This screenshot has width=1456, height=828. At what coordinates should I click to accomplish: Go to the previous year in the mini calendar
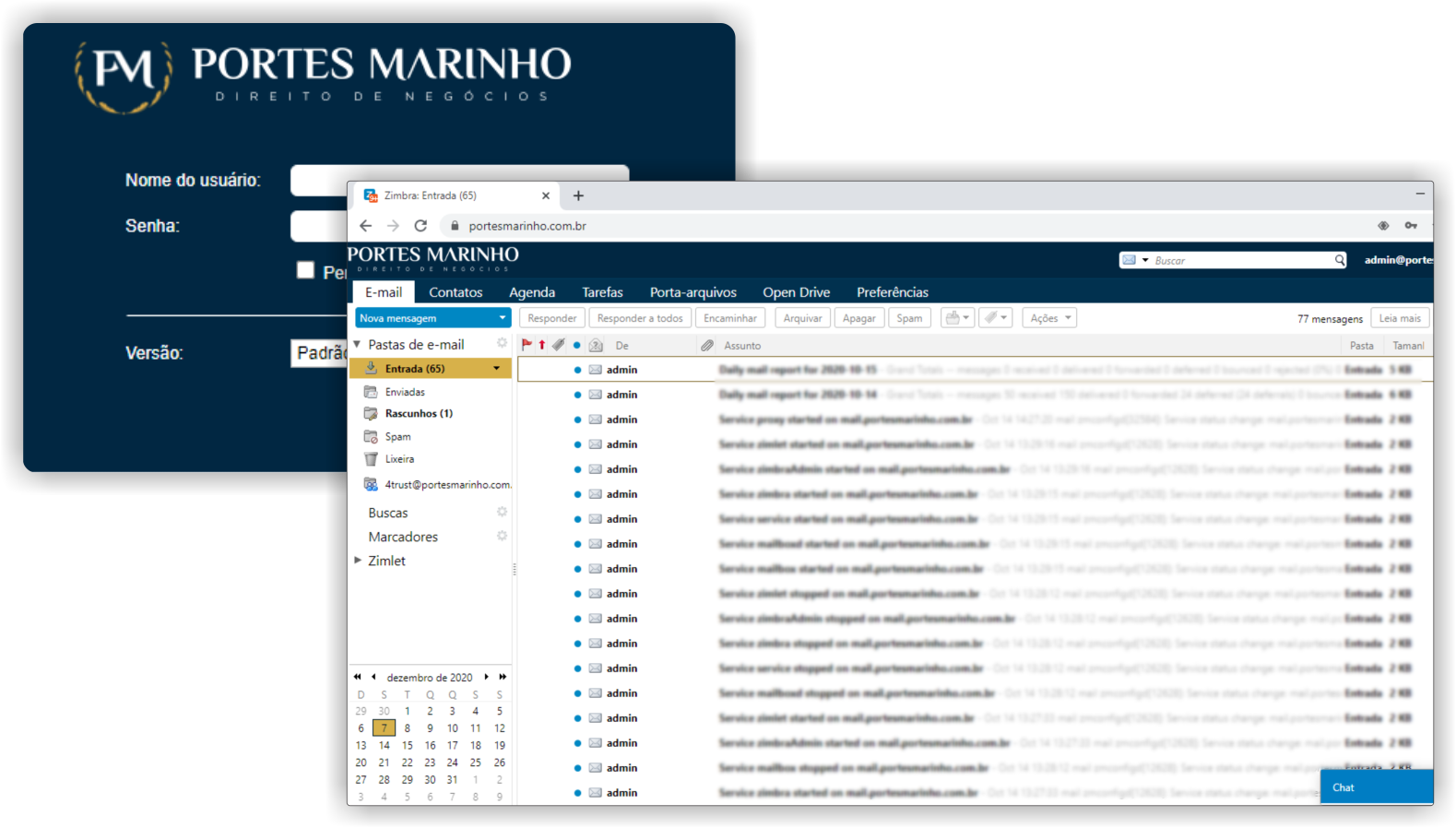pyautogui.click(x=358, y=677)
